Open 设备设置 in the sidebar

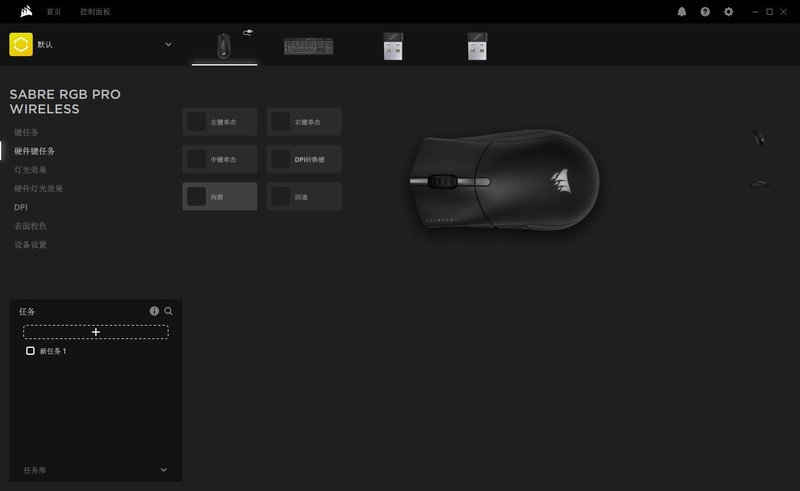30,244
